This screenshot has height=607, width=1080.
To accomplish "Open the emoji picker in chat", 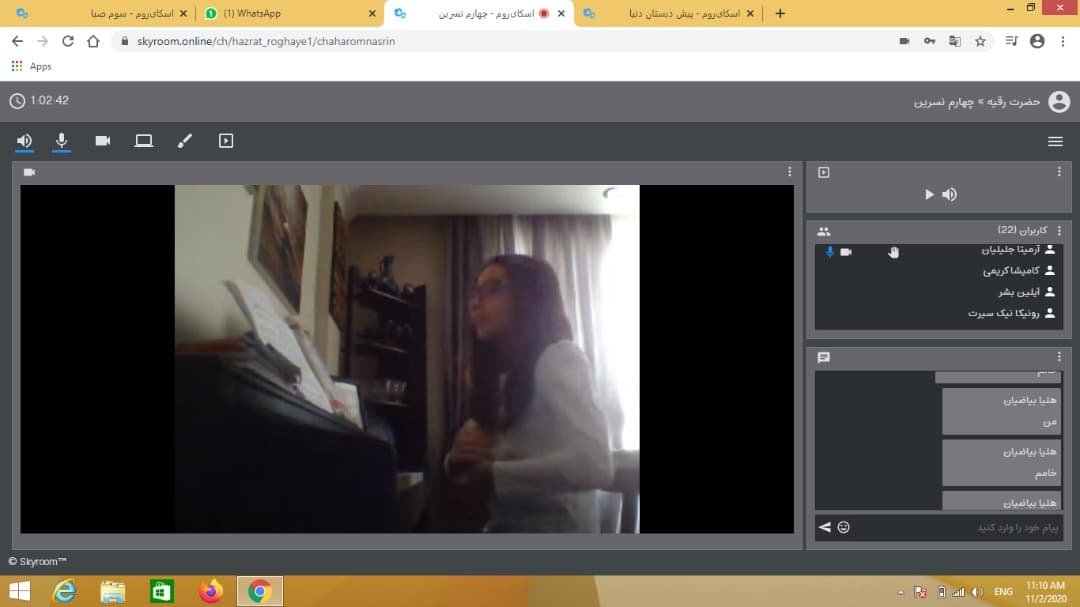I will [x=844, y=527].
